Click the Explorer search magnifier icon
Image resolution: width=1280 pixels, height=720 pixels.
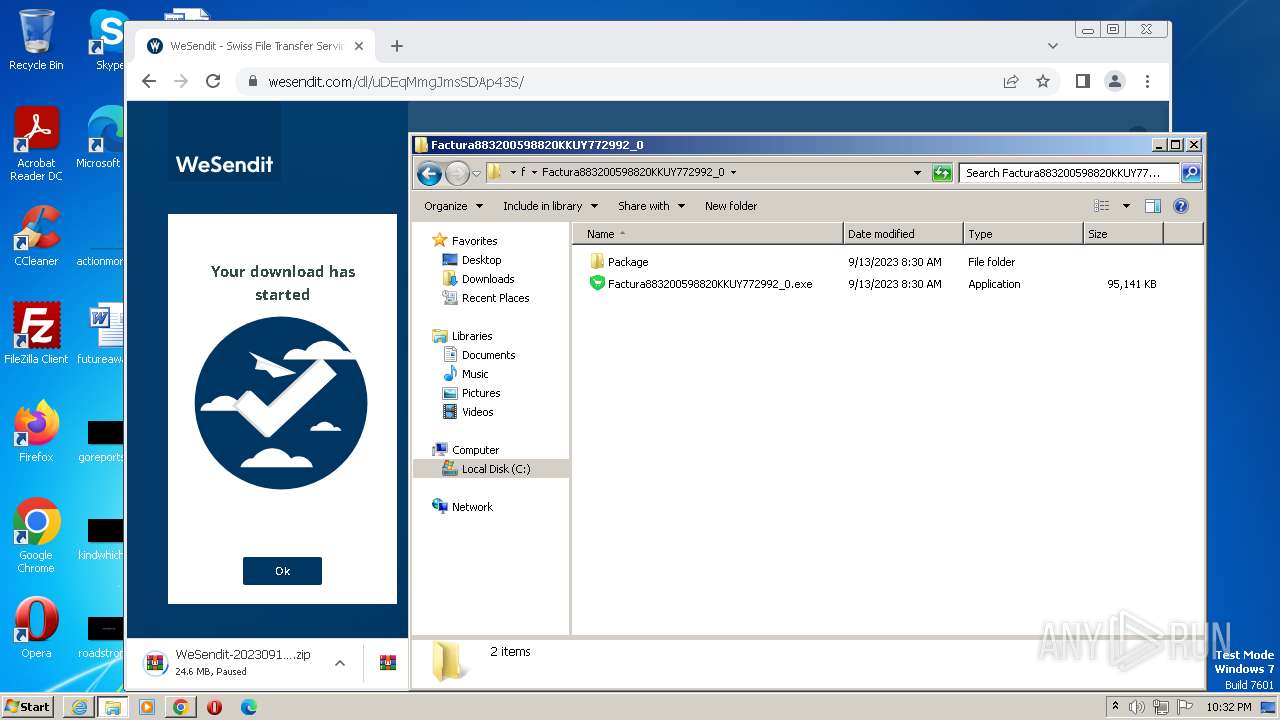[1191, 173]
